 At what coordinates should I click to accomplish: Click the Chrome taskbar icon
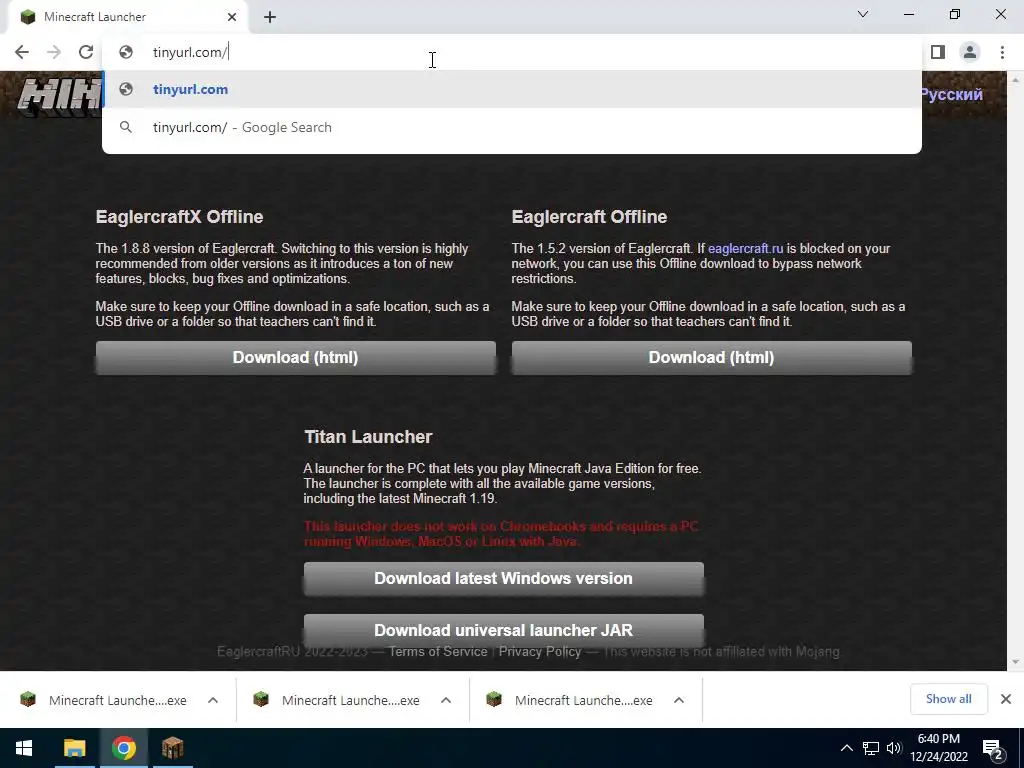tap(123, 748)
